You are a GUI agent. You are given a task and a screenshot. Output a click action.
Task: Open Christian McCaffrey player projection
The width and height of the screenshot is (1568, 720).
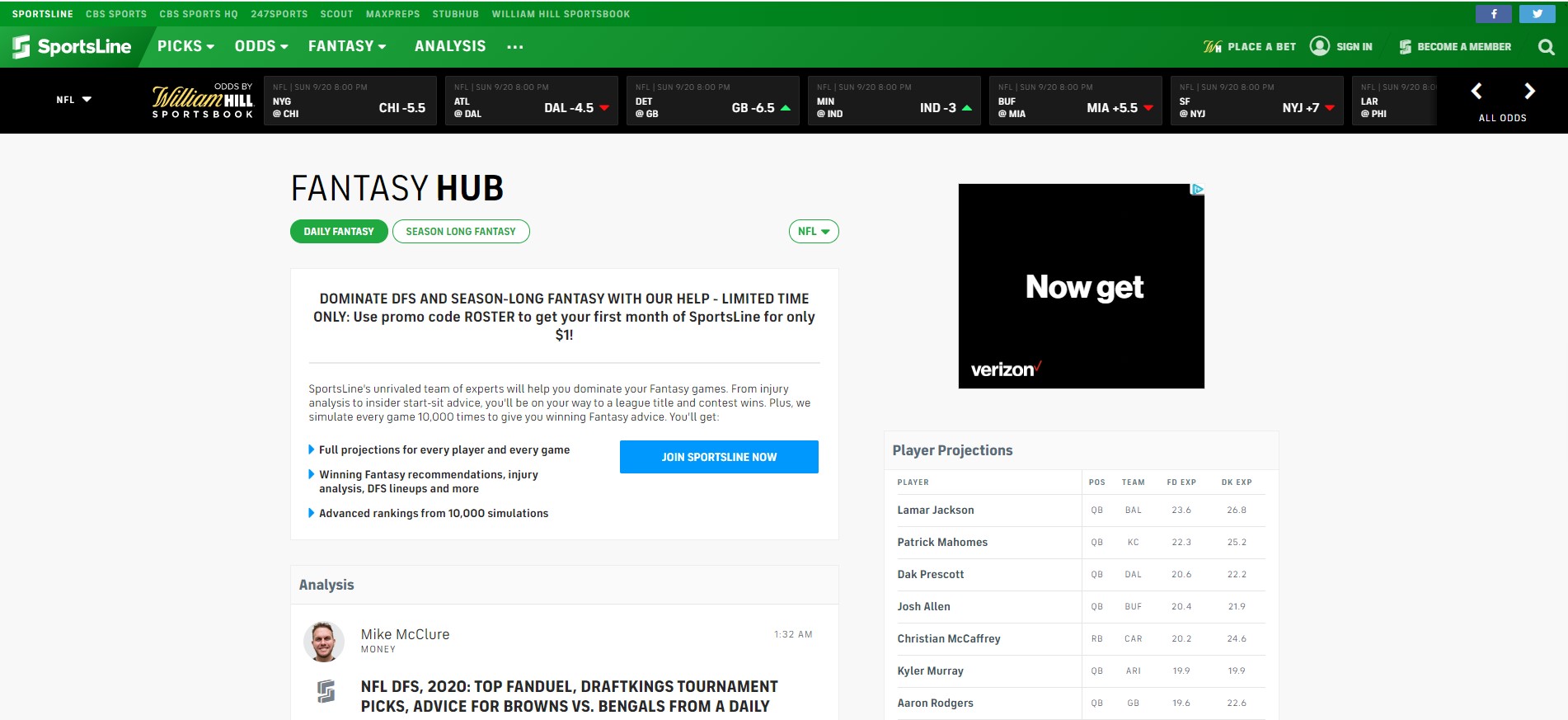pos(949,639)
